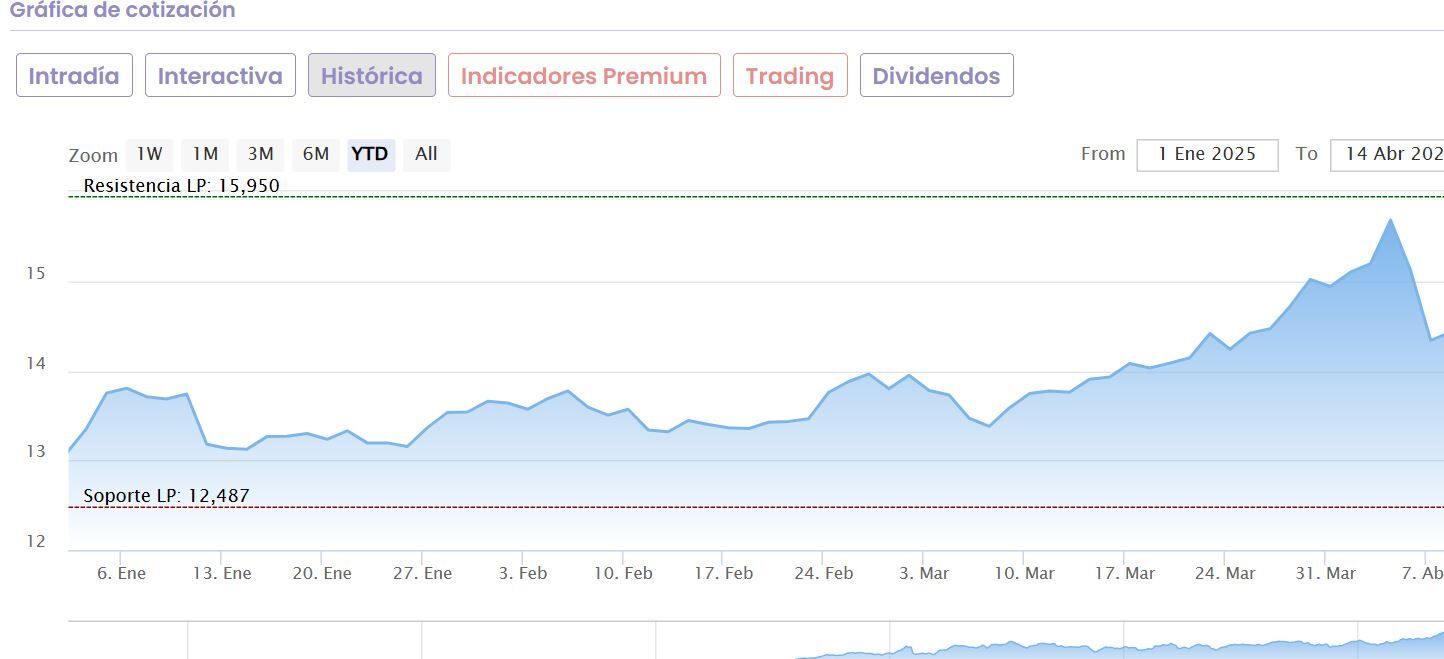Open the Indicadores Premium tab

pyautogui.click(x=584, y=76)
